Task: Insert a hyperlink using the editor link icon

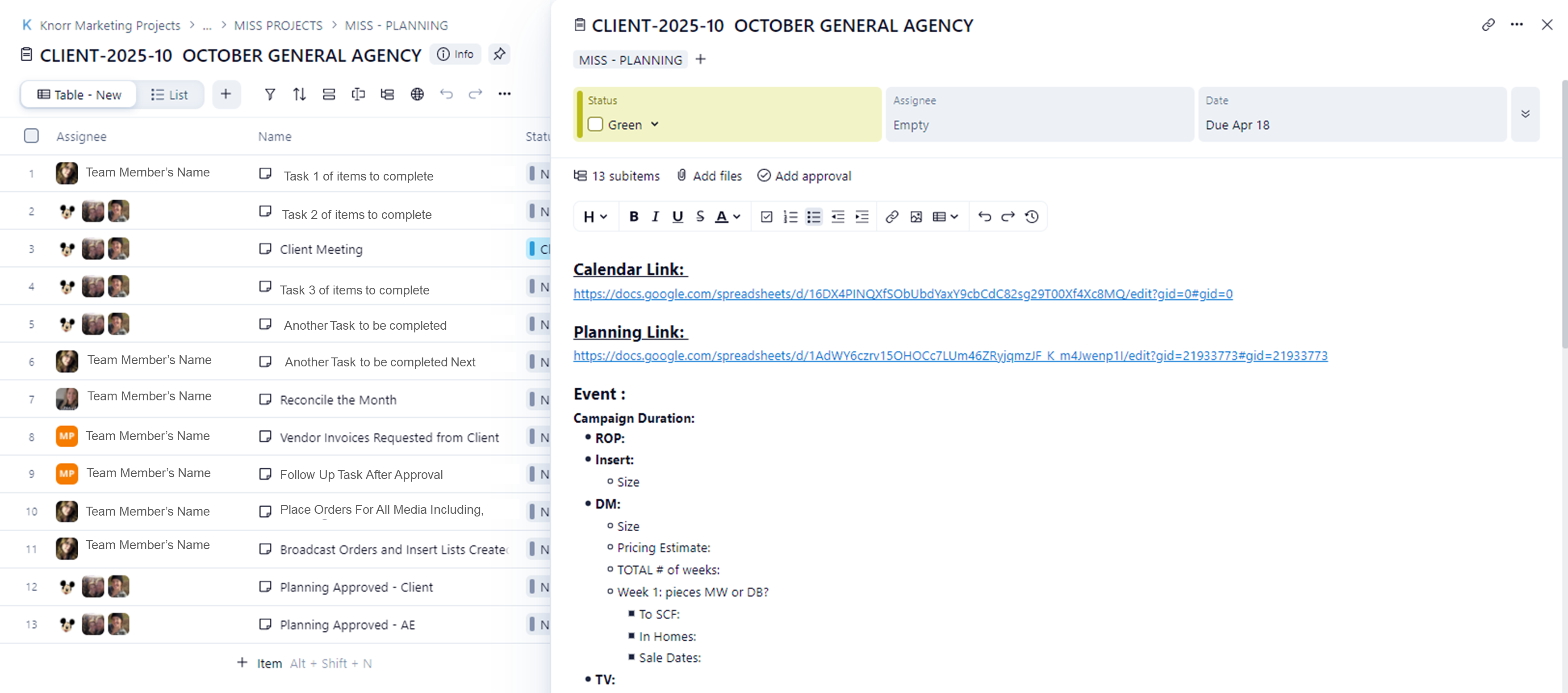Action: pyautogui.click(x=892, y=217)
